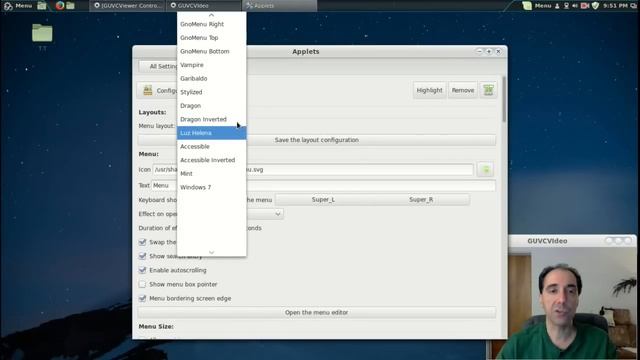This screenshot has width=640, height=360.
Task: Disable Enable autoscrolling checkbox
Action: coord(142,270)
